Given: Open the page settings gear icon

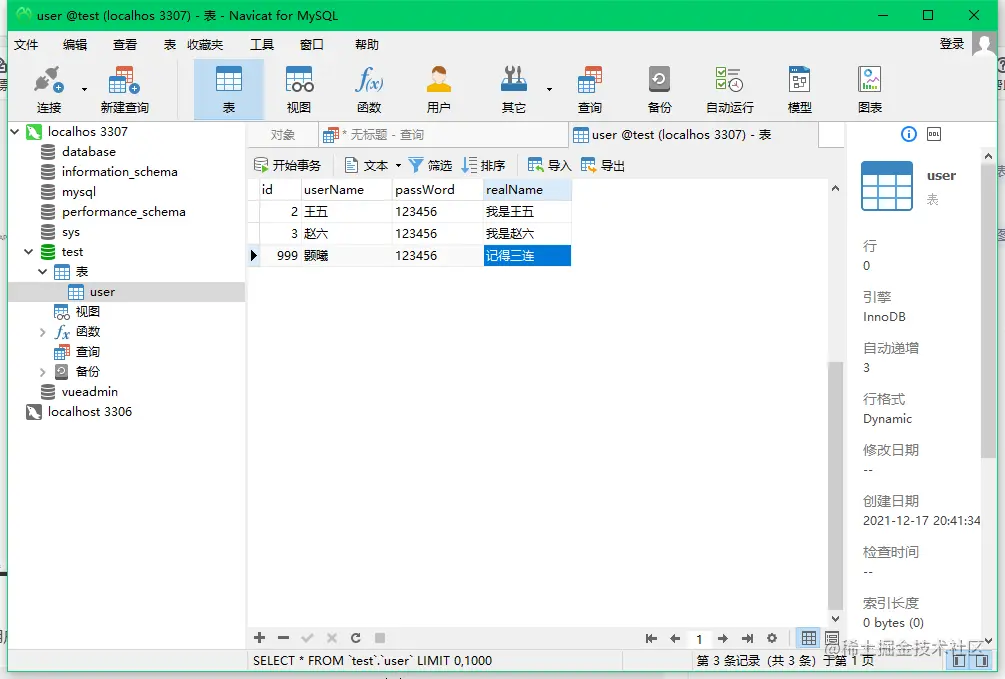Looking at the screenshot, I should [772, 638].
